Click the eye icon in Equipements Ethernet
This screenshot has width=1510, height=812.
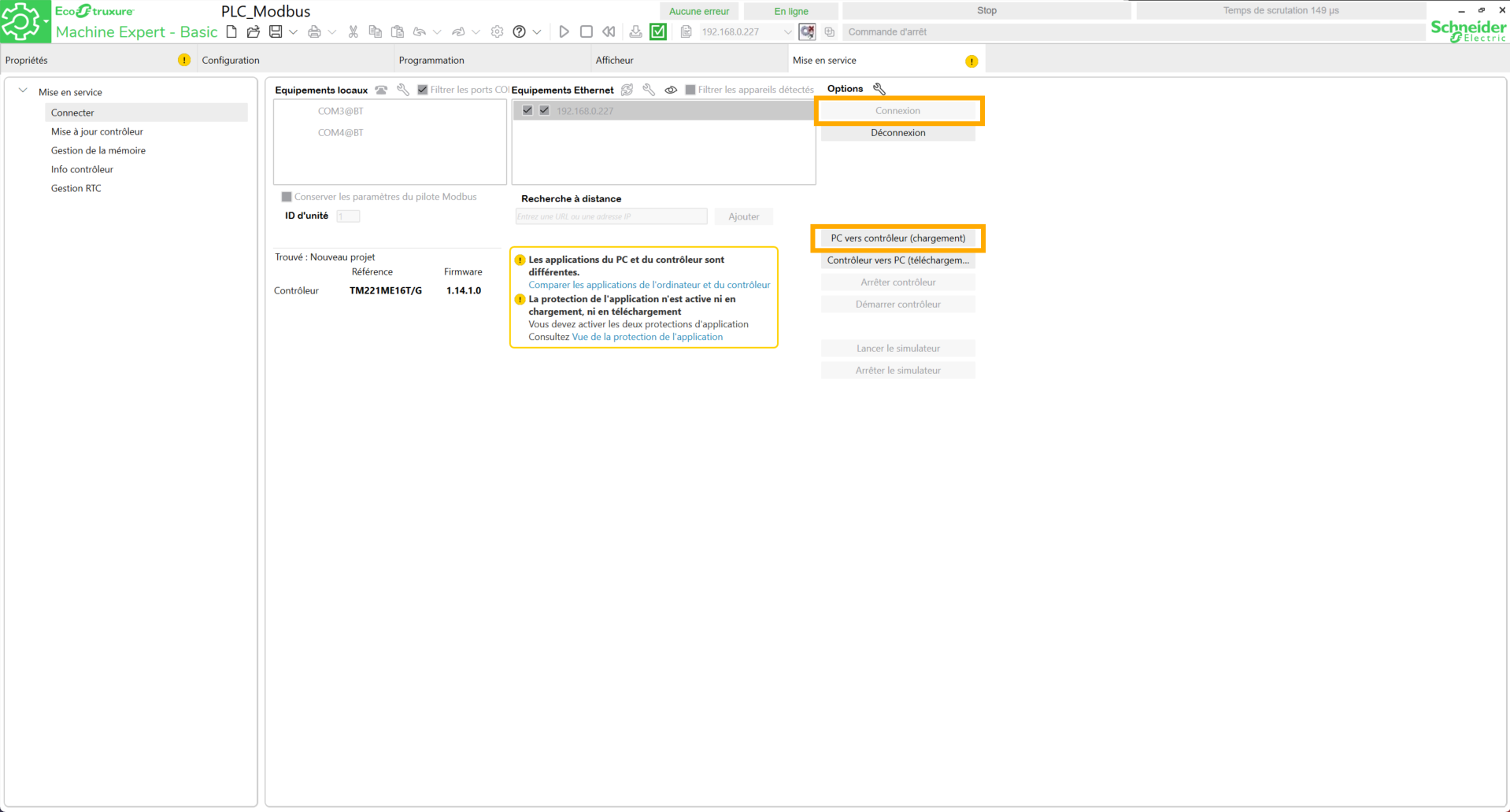[671, 90]
